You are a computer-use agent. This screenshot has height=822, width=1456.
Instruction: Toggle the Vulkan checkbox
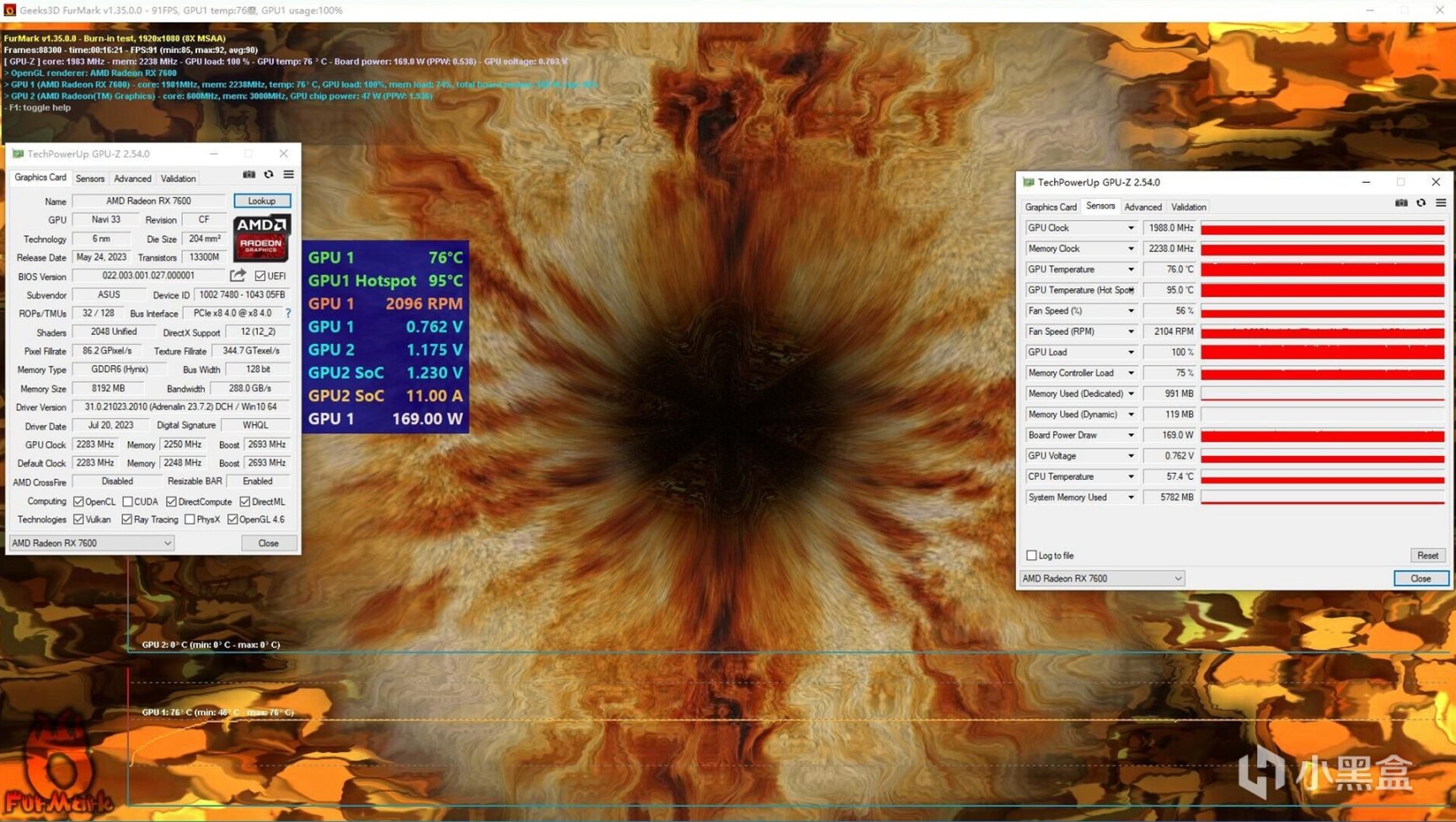point(78,519)
